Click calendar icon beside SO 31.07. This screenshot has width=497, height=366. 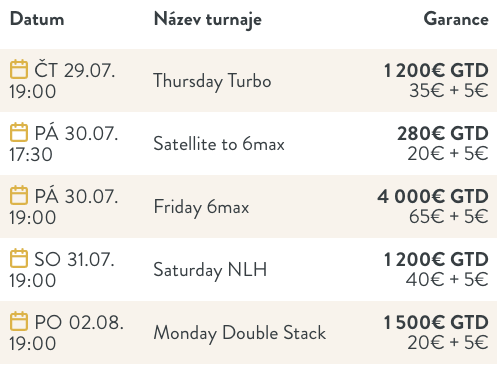[x=19, y=258]
